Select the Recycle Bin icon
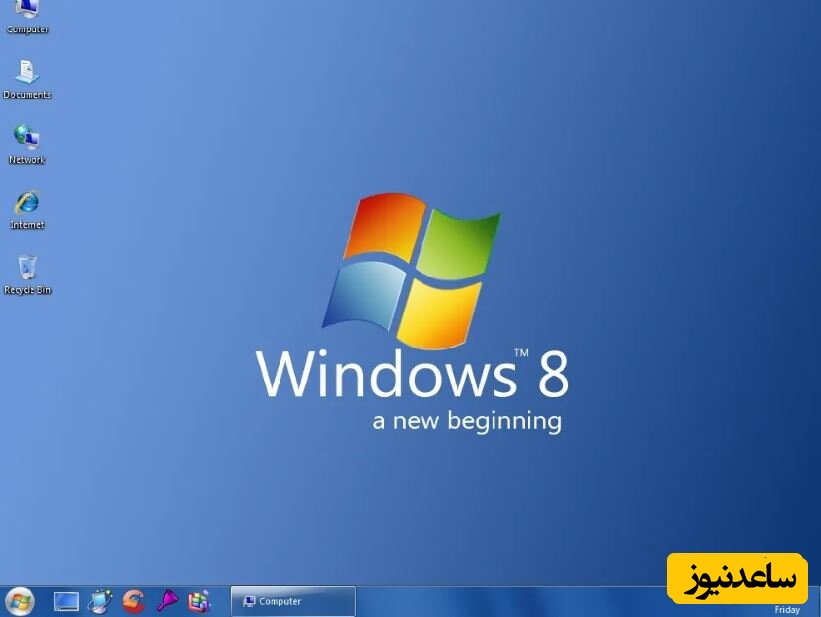 [27, 269]
